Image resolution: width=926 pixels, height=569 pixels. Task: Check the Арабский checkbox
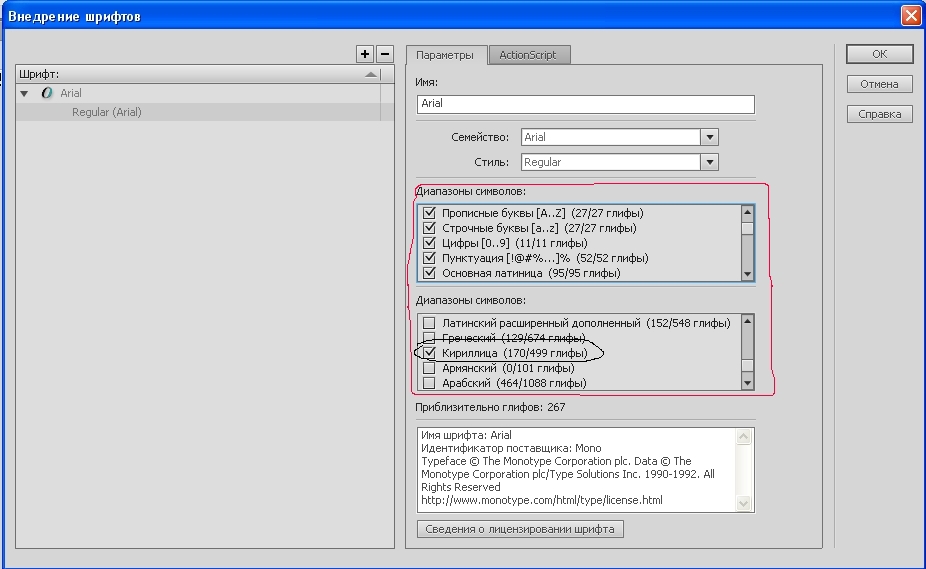tap(429, 383)
